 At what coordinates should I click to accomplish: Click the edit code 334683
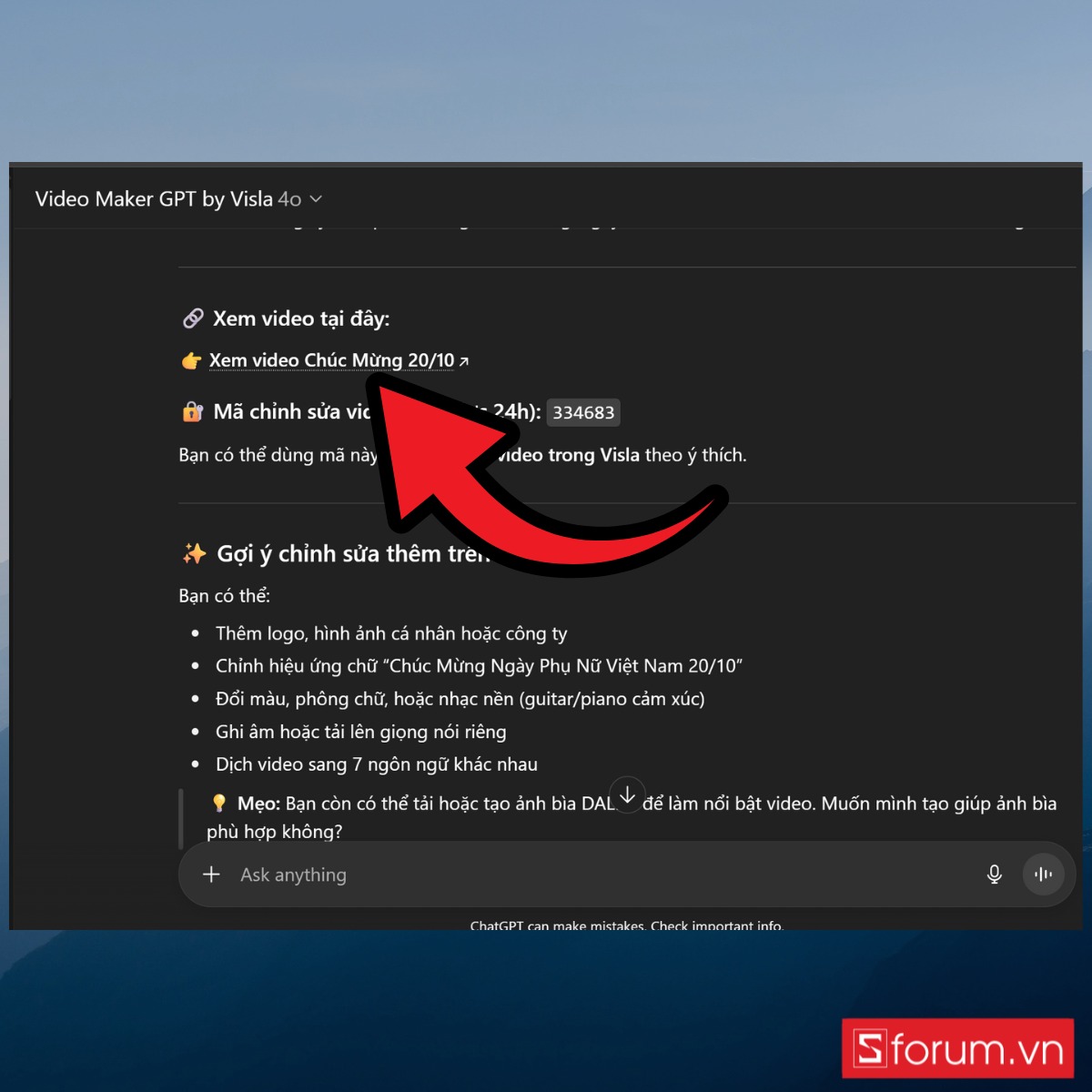click(583, 412)
